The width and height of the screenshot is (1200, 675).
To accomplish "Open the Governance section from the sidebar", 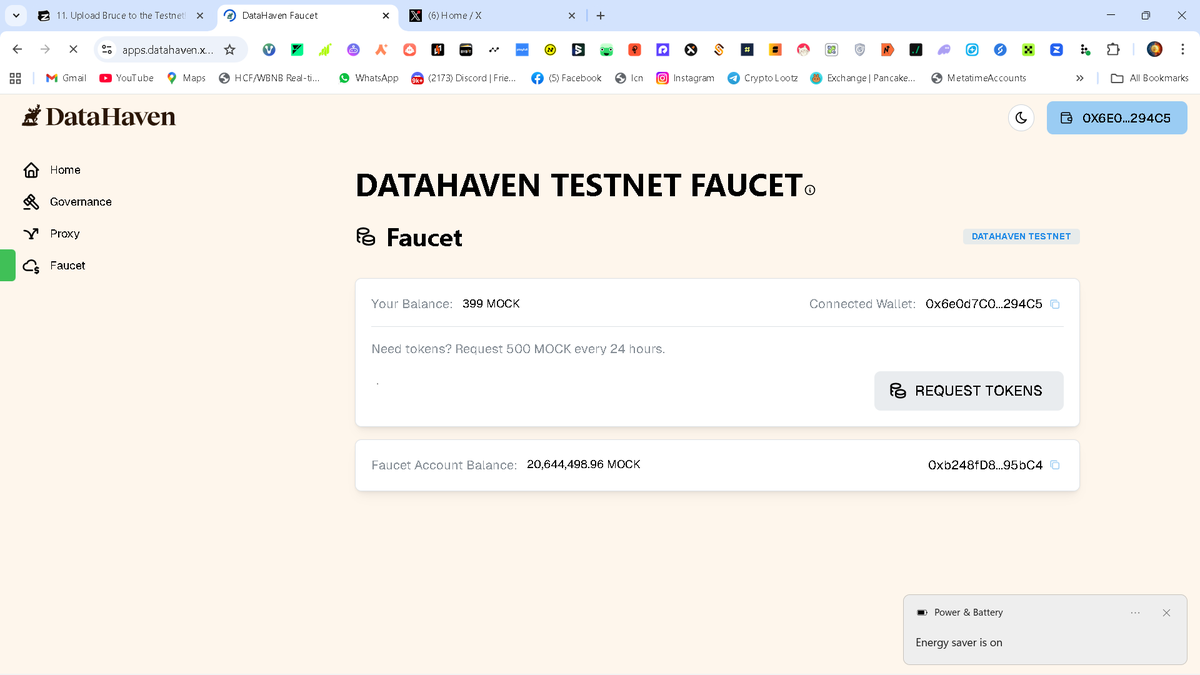I will click(x=31, y=201).
